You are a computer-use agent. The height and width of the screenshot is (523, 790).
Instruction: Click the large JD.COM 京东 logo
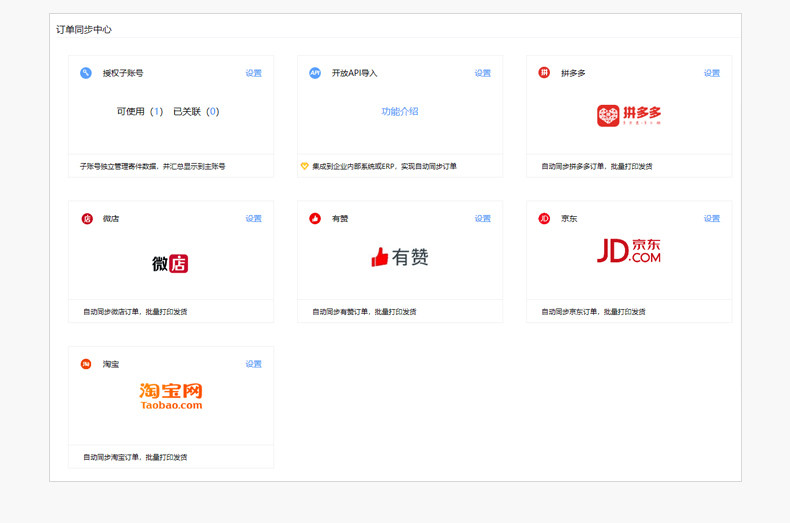(629, 250)
